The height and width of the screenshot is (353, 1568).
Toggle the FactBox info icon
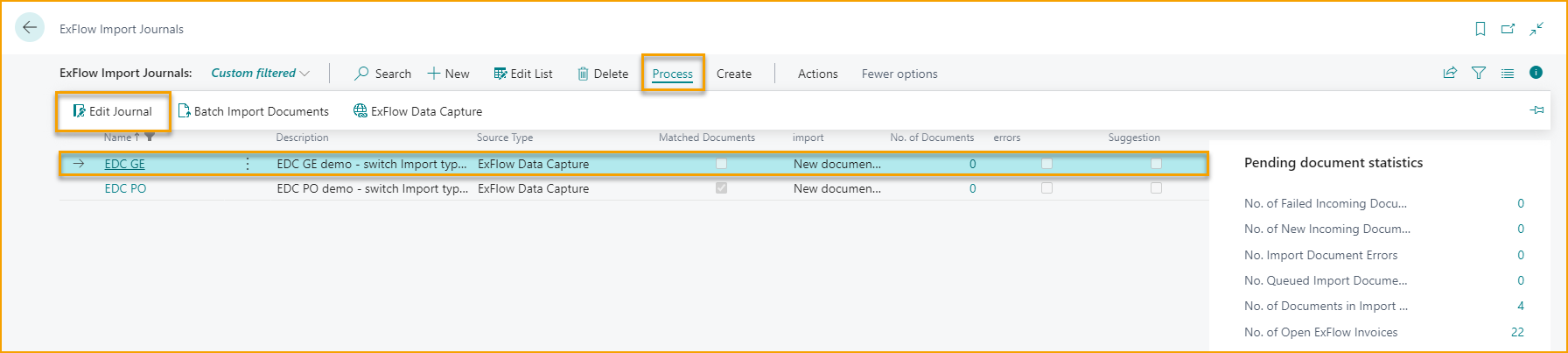tap(1536, 73)
